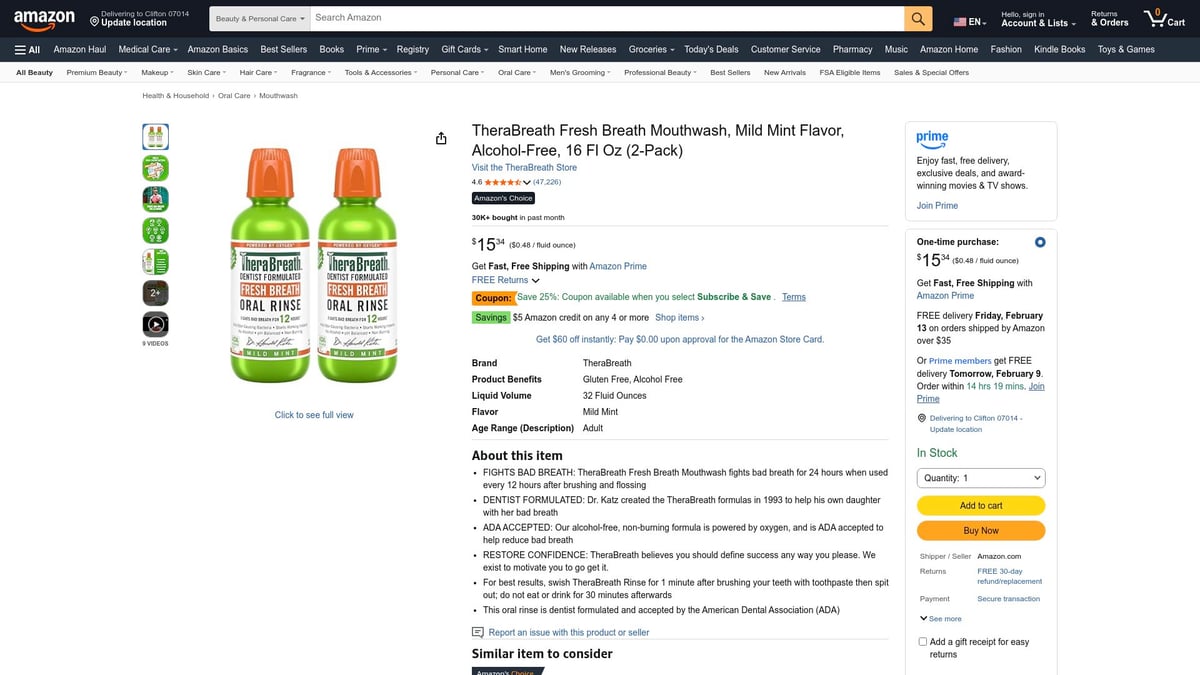Click the search magnifier icon
Viewport: 1200px width, 675px height.
click(x=917, y=18)
